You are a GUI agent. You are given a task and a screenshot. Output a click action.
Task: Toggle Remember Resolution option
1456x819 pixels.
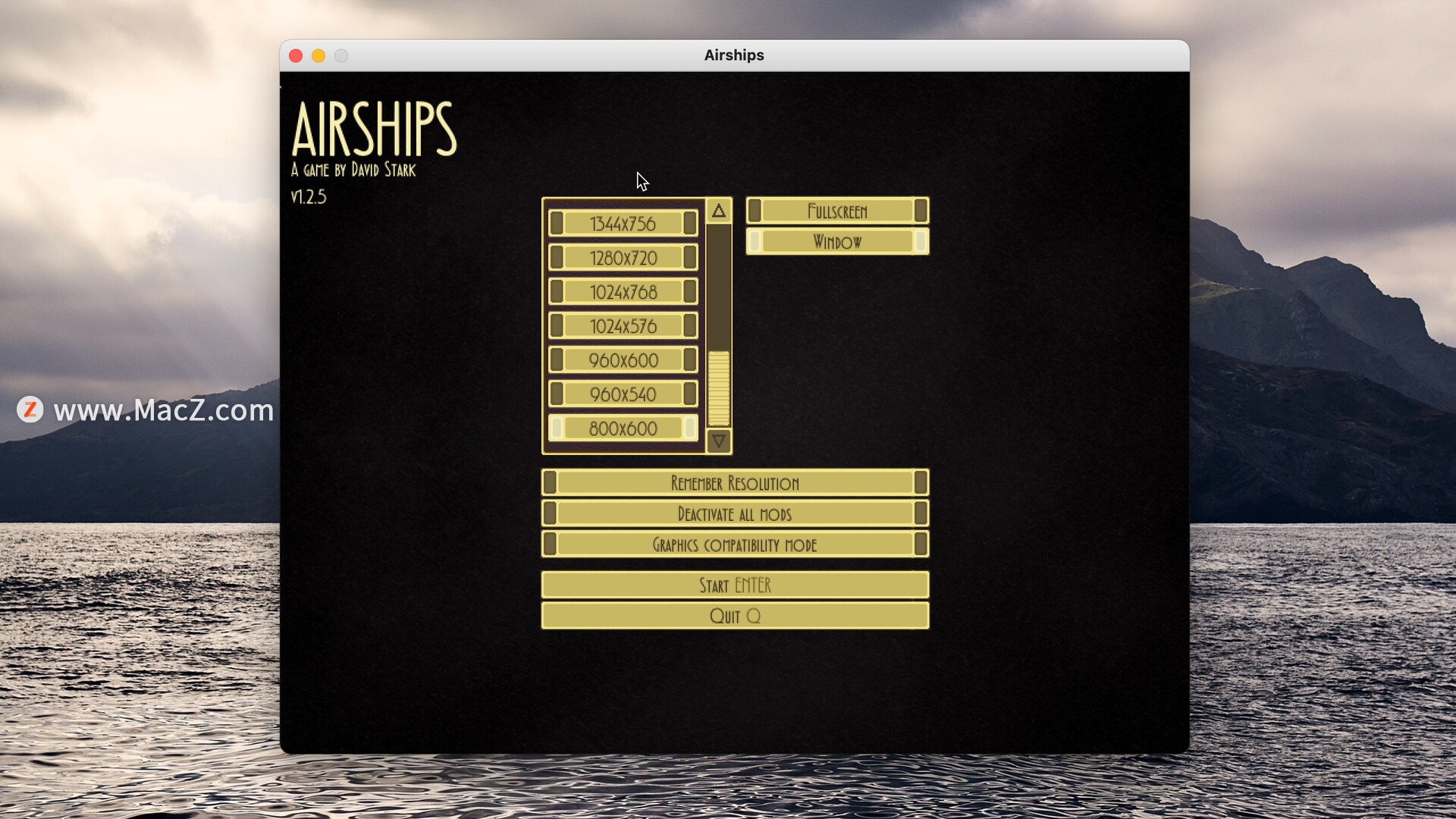pyautogui.click(x=735, y=482)
